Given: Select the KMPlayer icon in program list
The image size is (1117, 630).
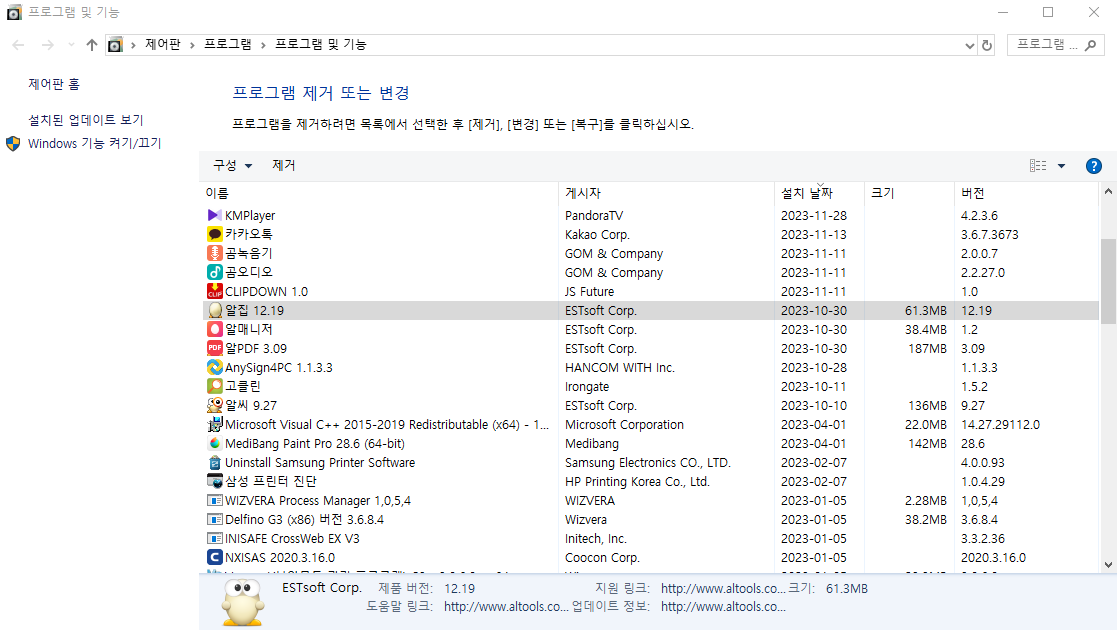Looking at the screenshot, I should coord(215,215).
